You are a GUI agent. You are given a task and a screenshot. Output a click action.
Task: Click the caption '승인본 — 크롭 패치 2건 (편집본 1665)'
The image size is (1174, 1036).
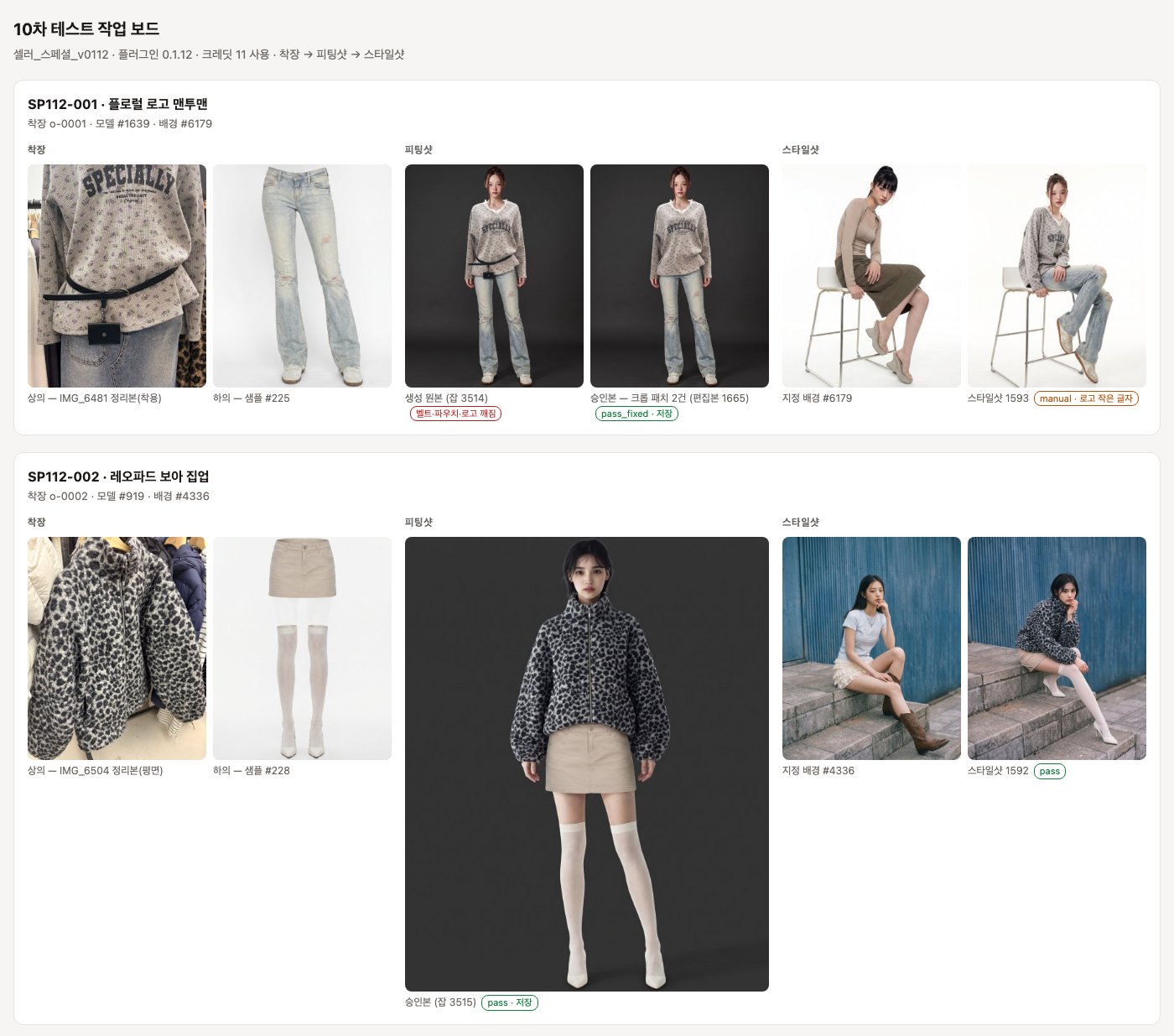(x=669, y=398)
